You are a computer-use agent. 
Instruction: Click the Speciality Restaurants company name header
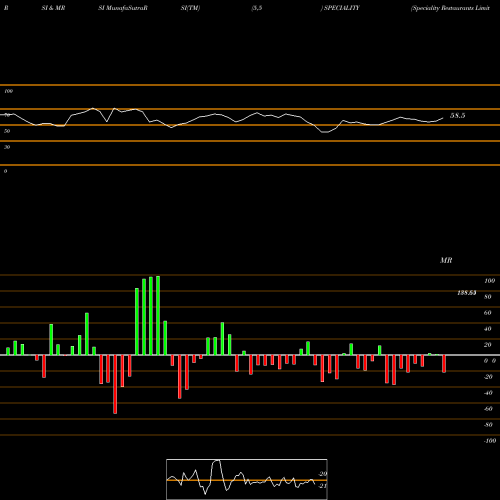(451, 8)
